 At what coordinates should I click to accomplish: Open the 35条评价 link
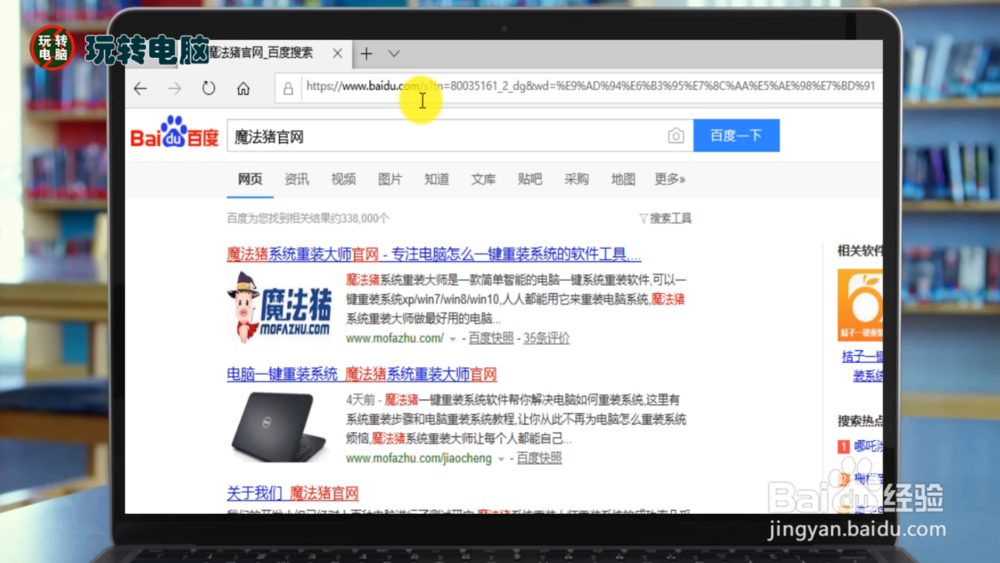[547, 338]
